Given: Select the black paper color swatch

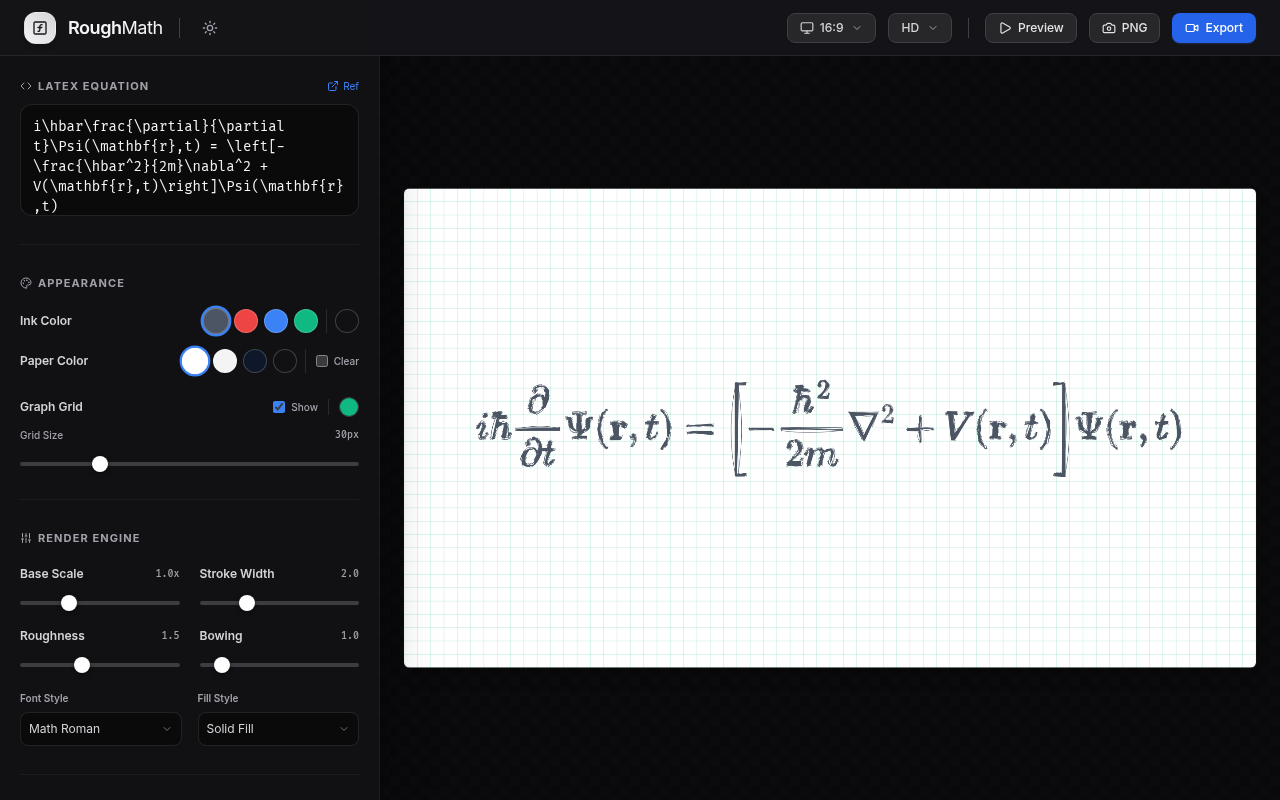Looking at the screenshot, I should pos(285,361).
